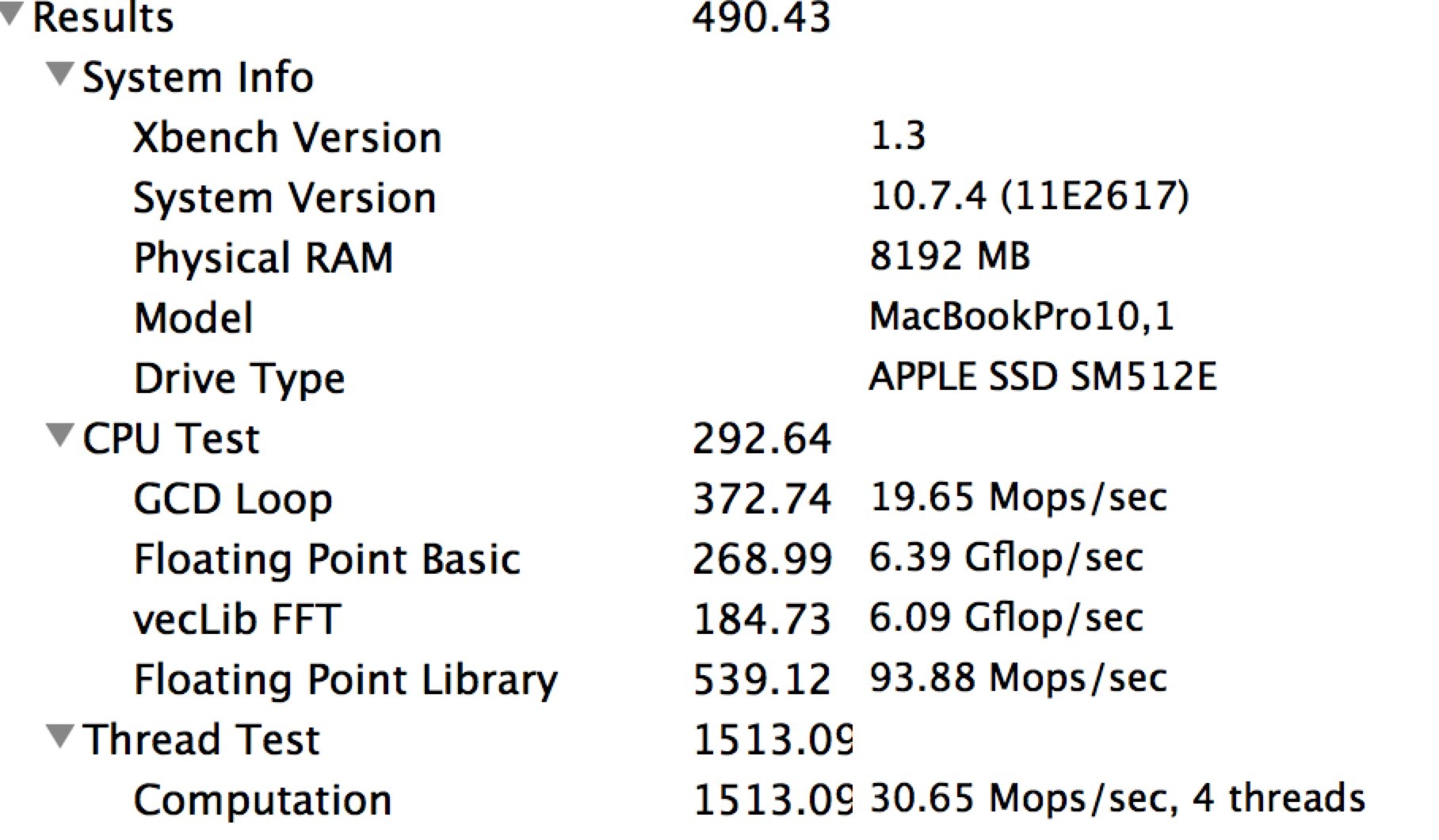Collapse the Results disclosure triangle

click(10, 13)
